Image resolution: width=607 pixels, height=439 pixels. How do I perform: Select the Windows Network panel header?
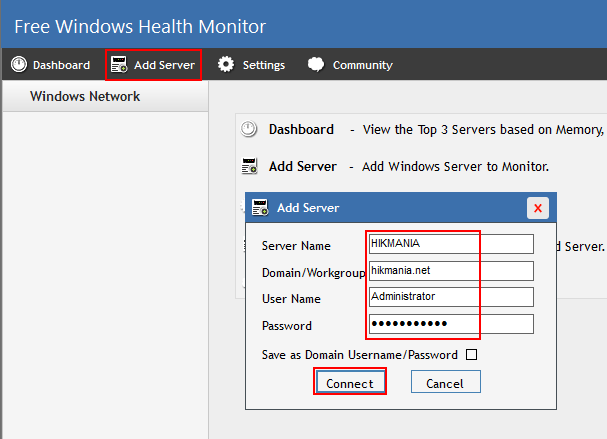click(x=85, y=97)
